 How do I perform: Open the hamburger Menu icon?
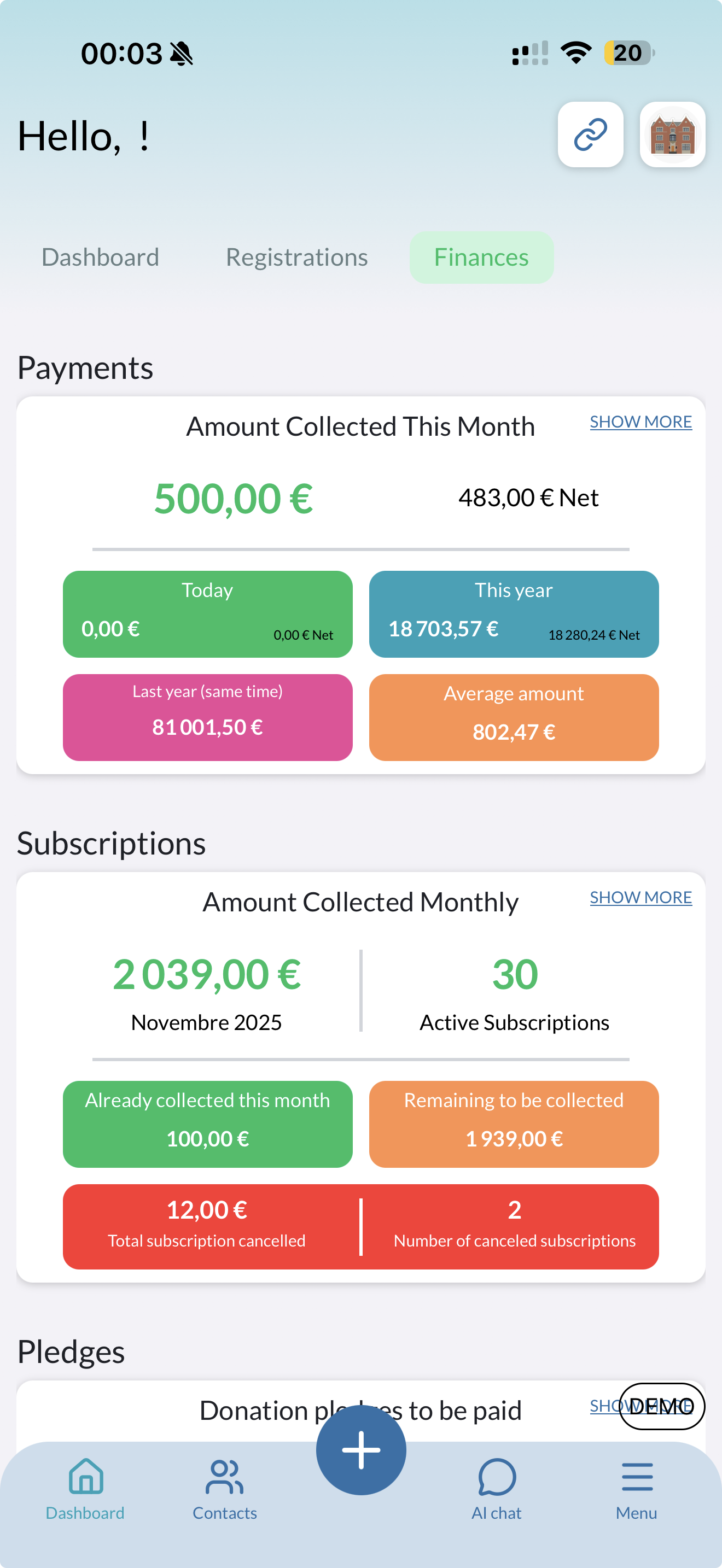point(637,1476)
